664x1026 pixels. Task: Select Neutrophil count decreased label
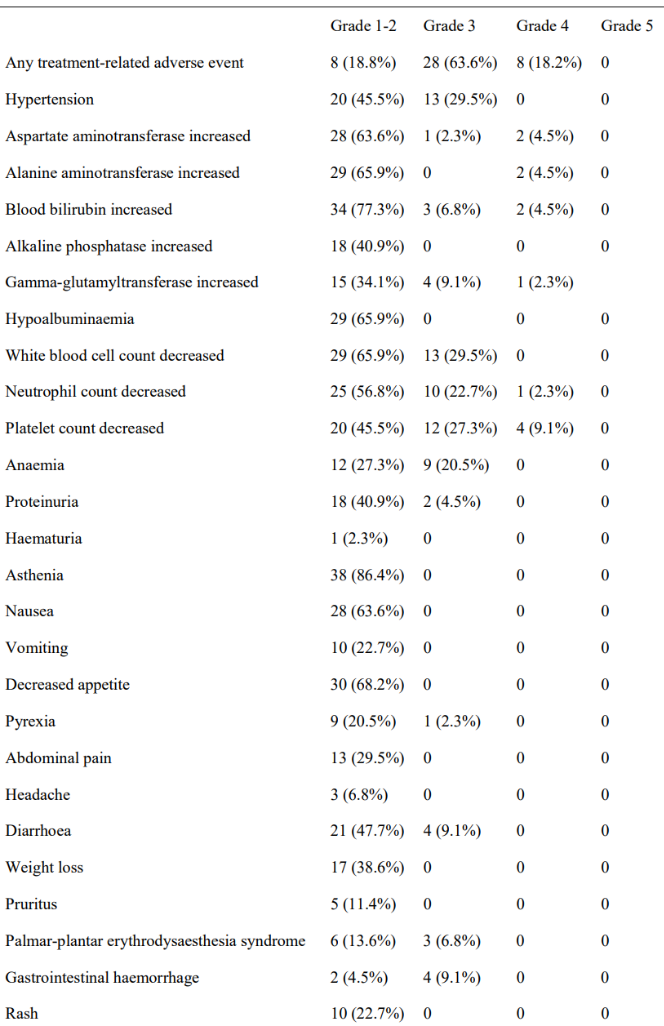(96, 392)
